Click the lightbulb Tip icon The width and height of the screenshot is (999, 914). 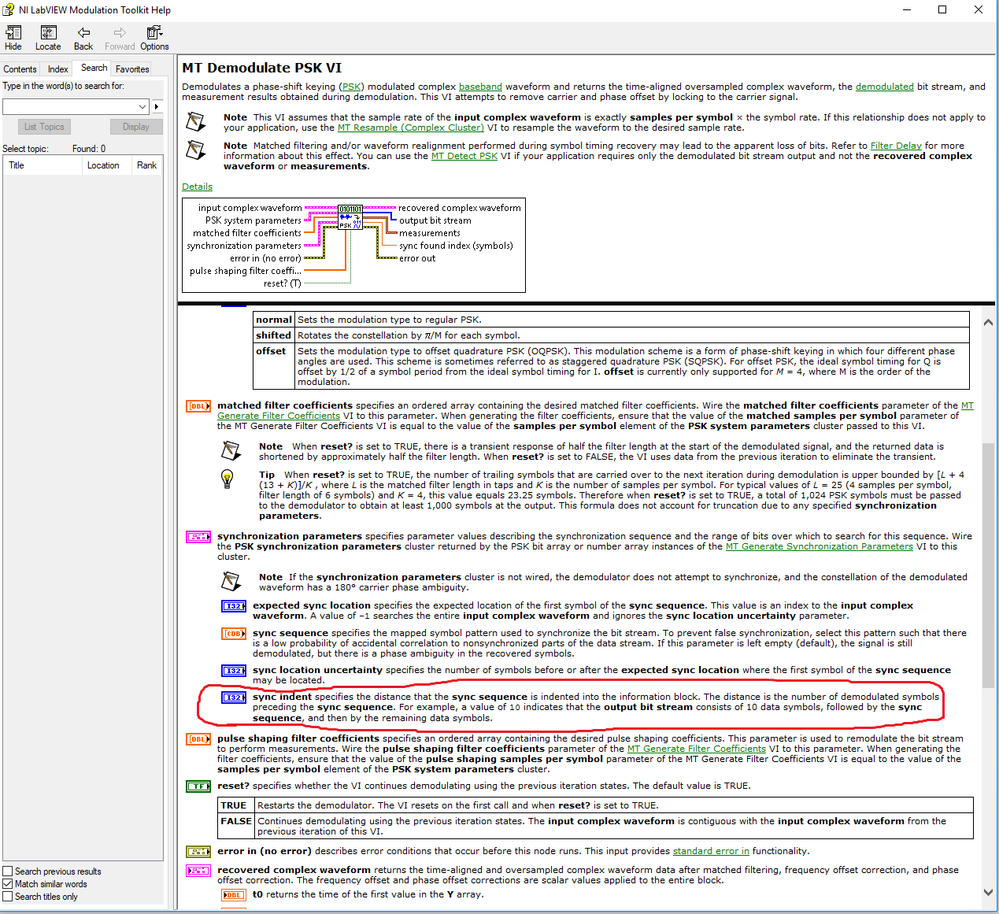227,479
